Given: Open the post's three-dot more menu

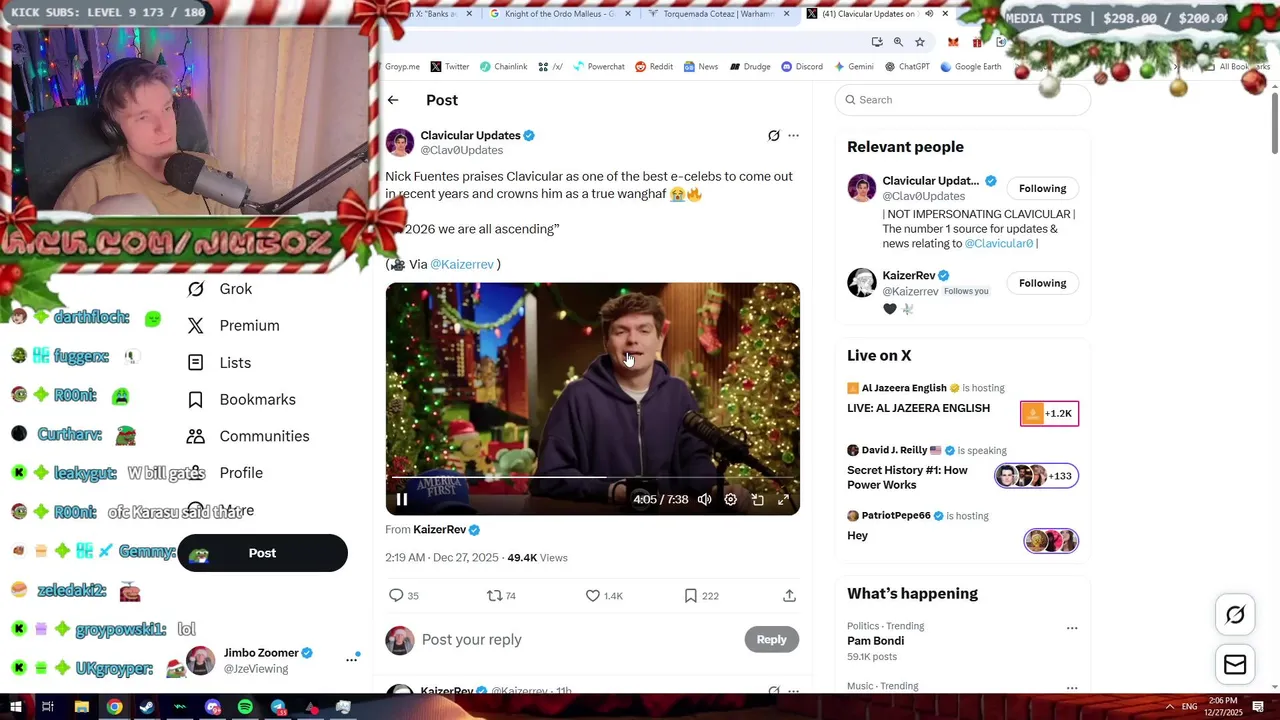Looking at the screenshot, I should (794, 135).
